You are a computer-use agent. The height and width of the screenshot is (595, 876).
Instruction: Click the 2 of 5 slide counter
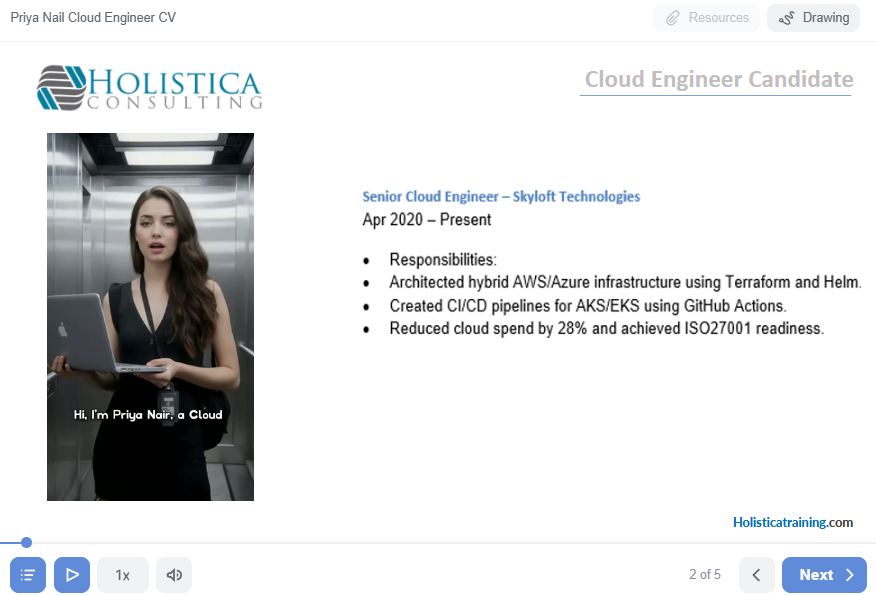click(705, 574)
